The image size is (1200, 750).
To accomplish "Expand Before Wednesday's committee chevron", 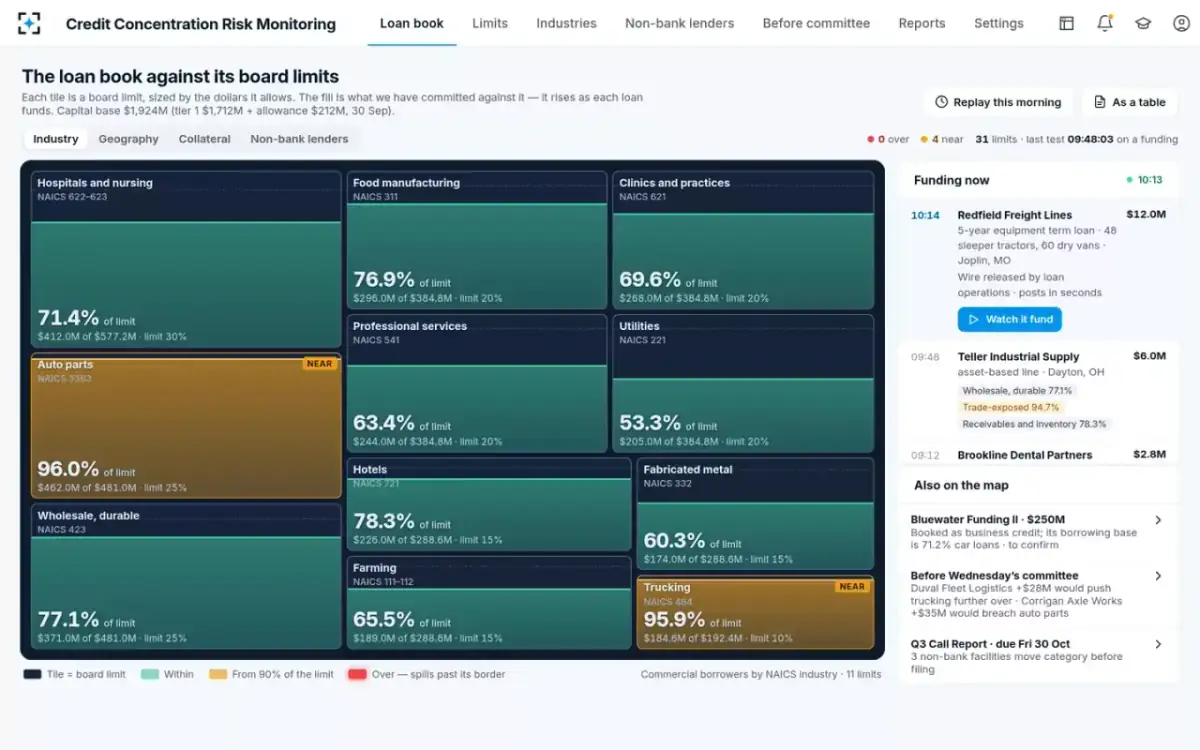I will 1158,576.
